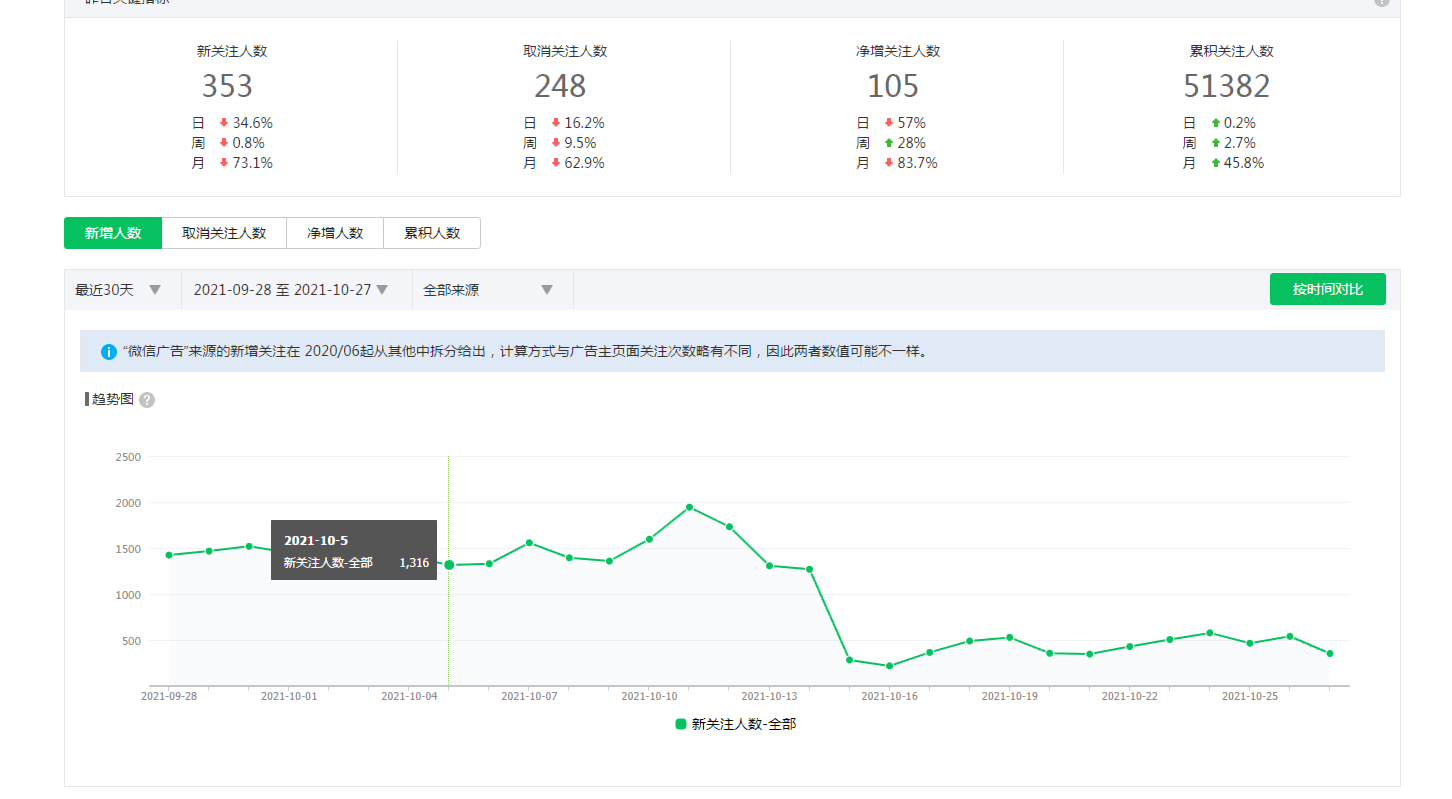Click the peak data point near 2000

click(x=689, y=507)
